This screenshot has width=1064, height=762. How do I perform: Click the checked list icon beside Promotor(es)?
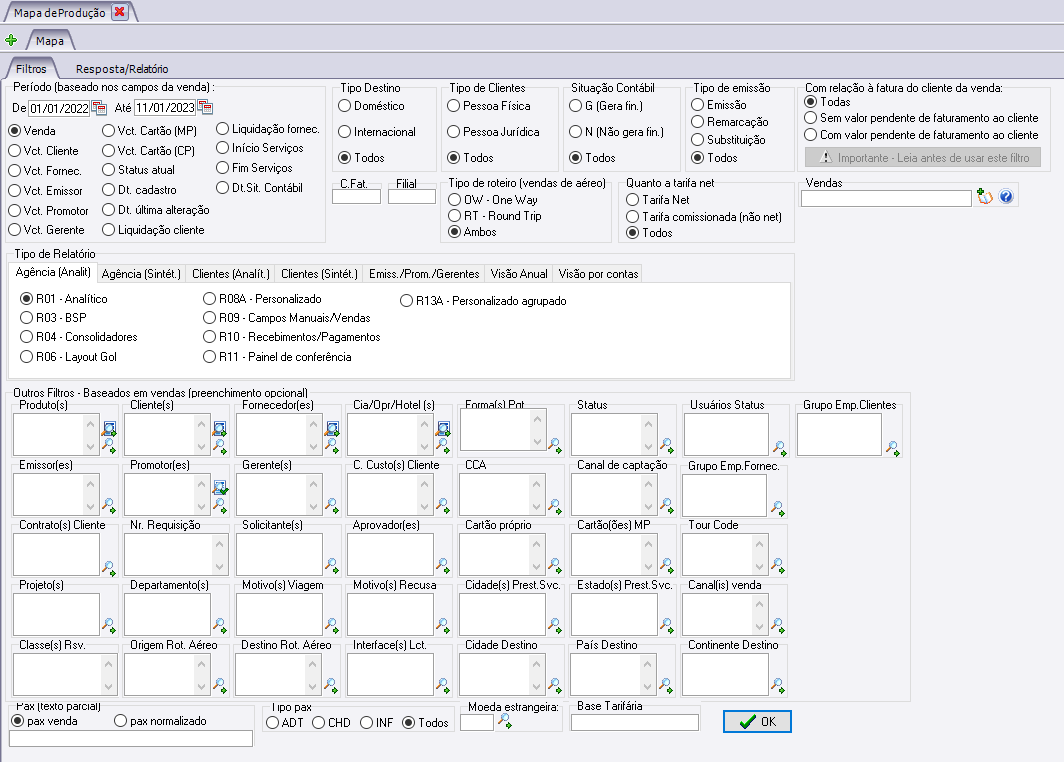point(220,488)
